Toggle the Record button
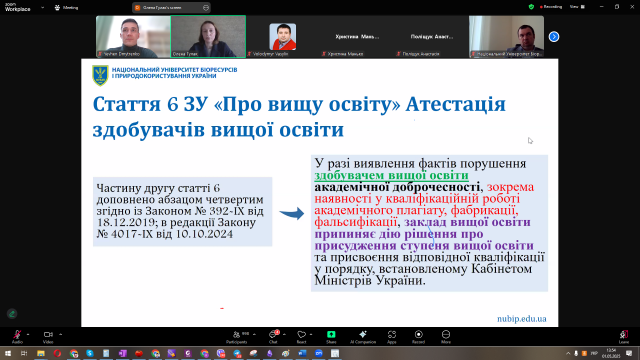The height and width of the screenshot is (360, 640). click(x=418, y=336)
